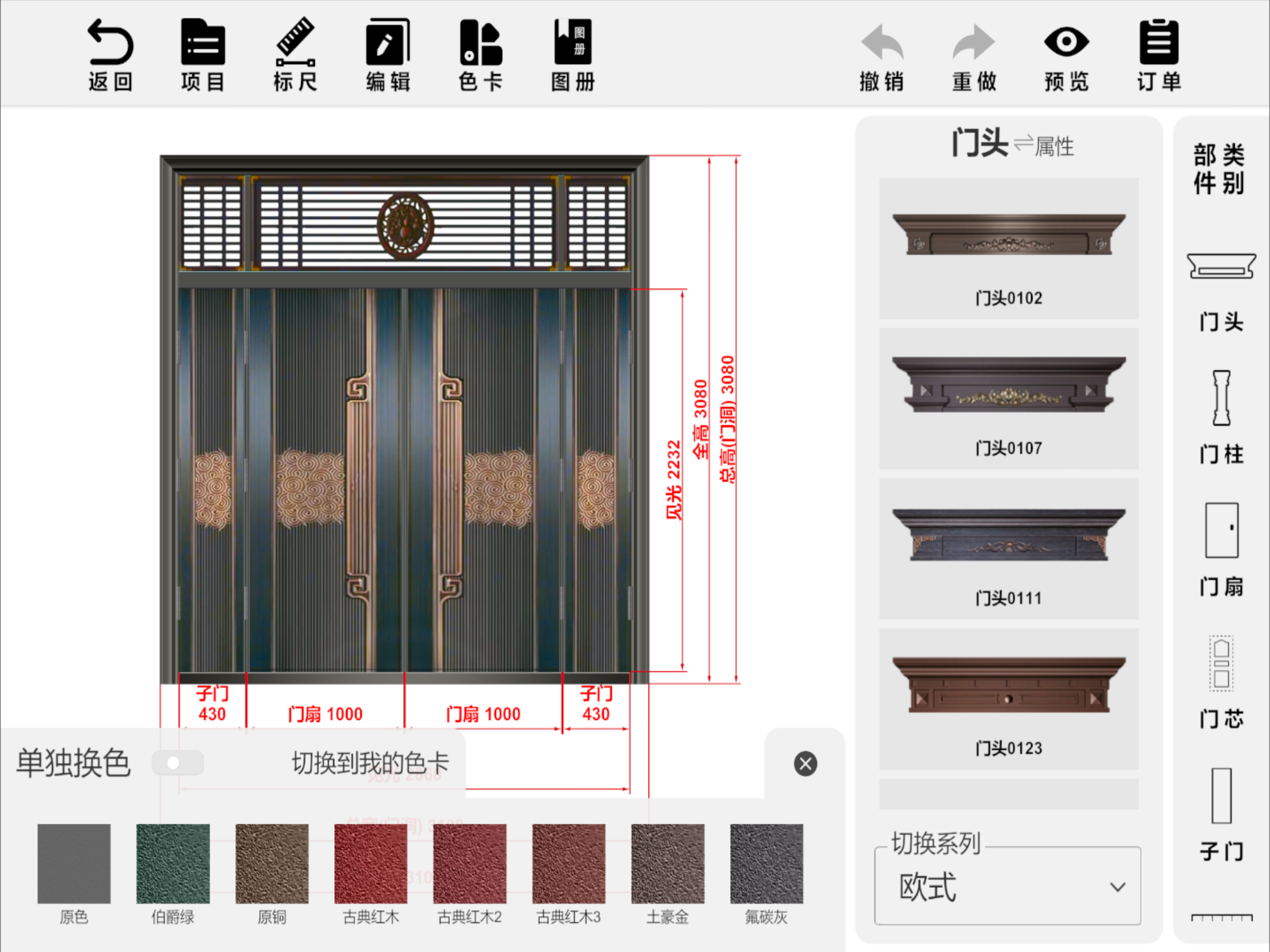Click the dropdown chevron beside 欧式
This screenshot has width=1270, height=952.
1117,887
